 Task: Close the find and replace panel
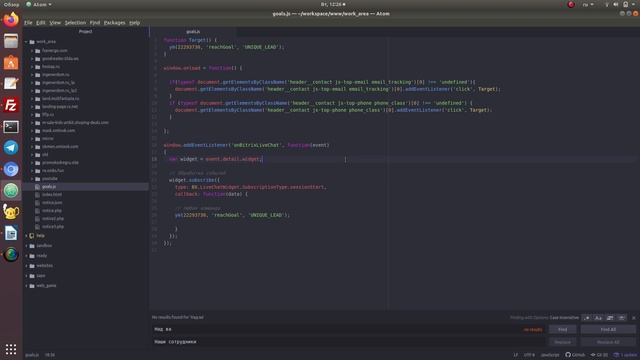click(x=633, y=318)
